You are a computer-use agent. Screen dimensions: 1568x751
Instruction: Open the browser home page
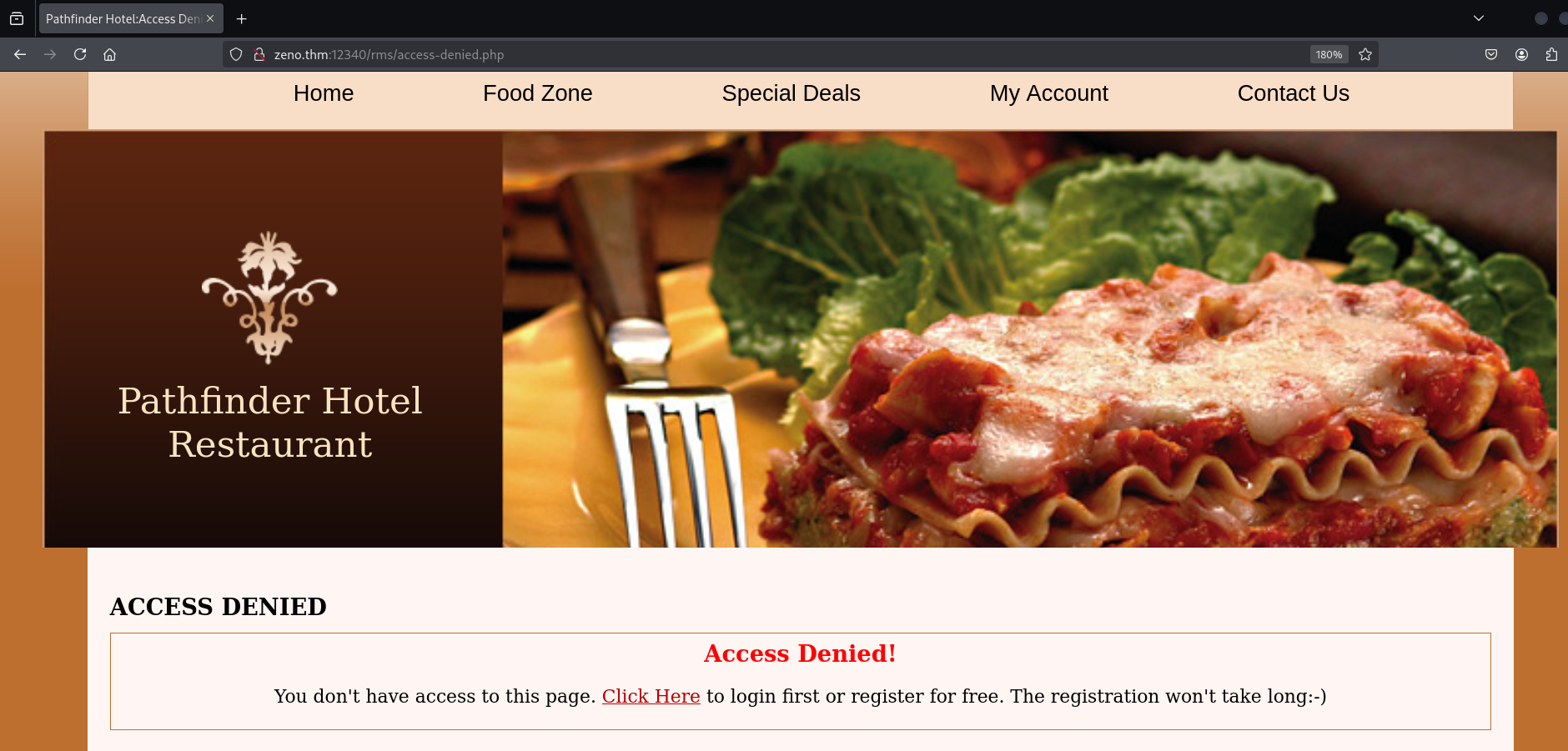109,54
